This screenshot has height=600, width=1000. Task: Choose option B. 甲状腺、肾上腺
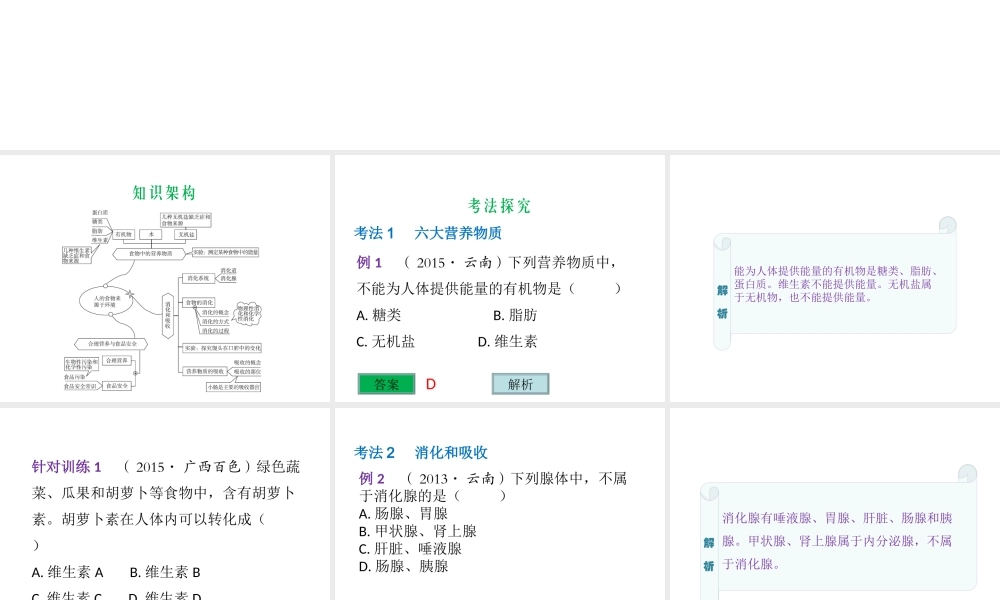pyautogui.click(x=418, y=531)
